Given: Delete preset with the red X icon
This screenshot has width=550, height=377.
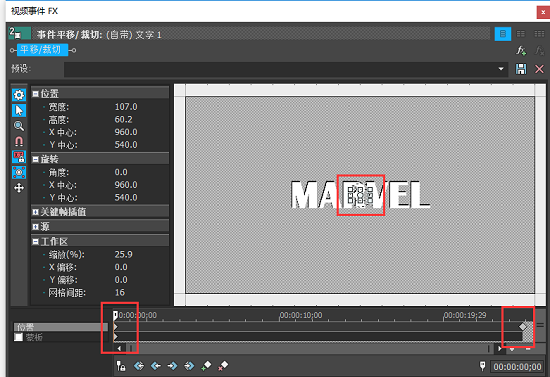Looking at the screenshot, I should (539, 69).
